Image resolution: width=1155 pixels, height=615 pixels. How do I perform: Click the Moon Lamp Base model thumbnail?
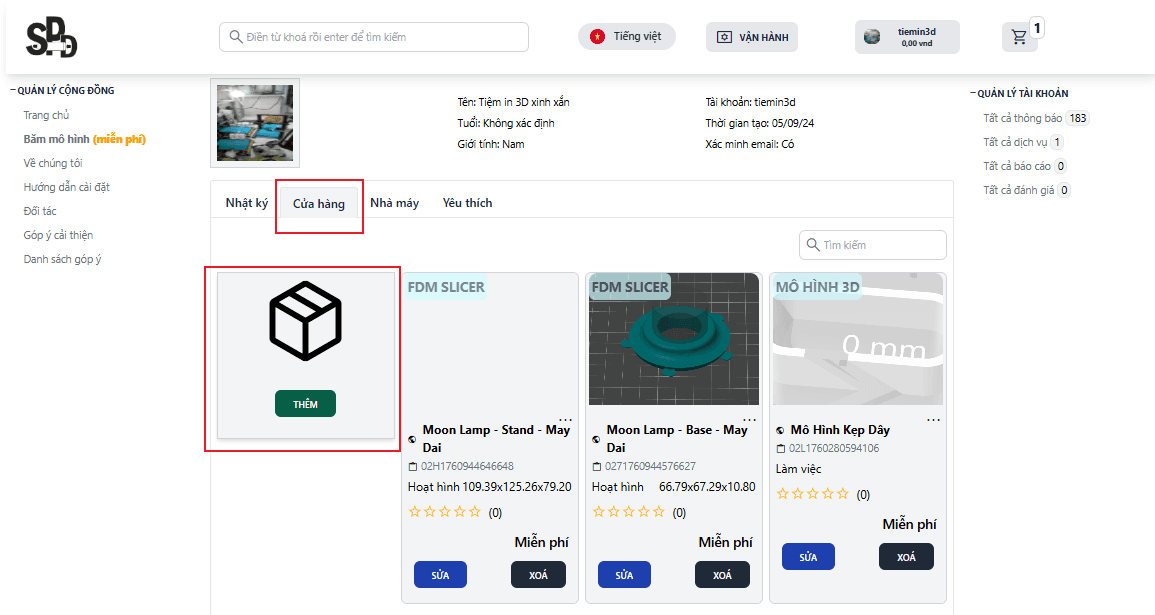673,339
